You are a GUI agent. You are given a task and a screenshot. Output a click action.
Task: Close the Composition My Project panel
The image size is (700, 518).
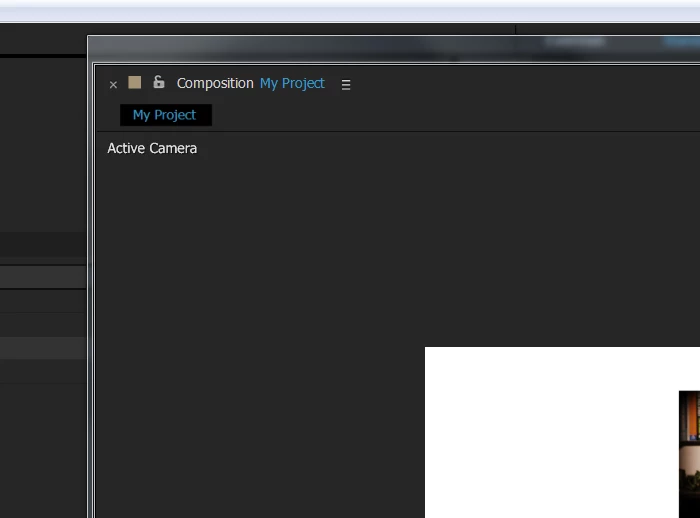[113, 84]
